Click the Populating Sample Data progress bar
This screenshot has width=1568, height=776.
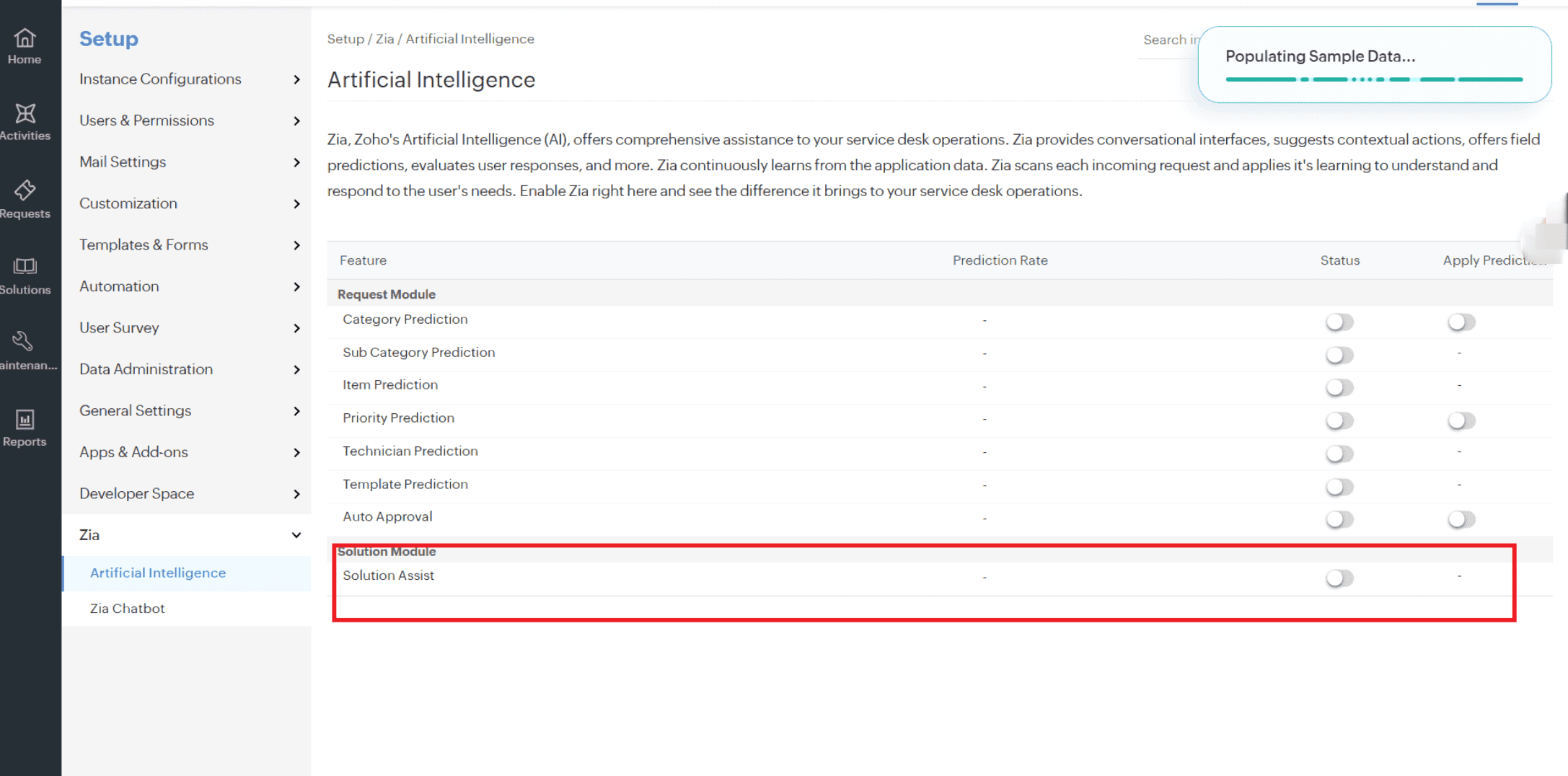1374,79
